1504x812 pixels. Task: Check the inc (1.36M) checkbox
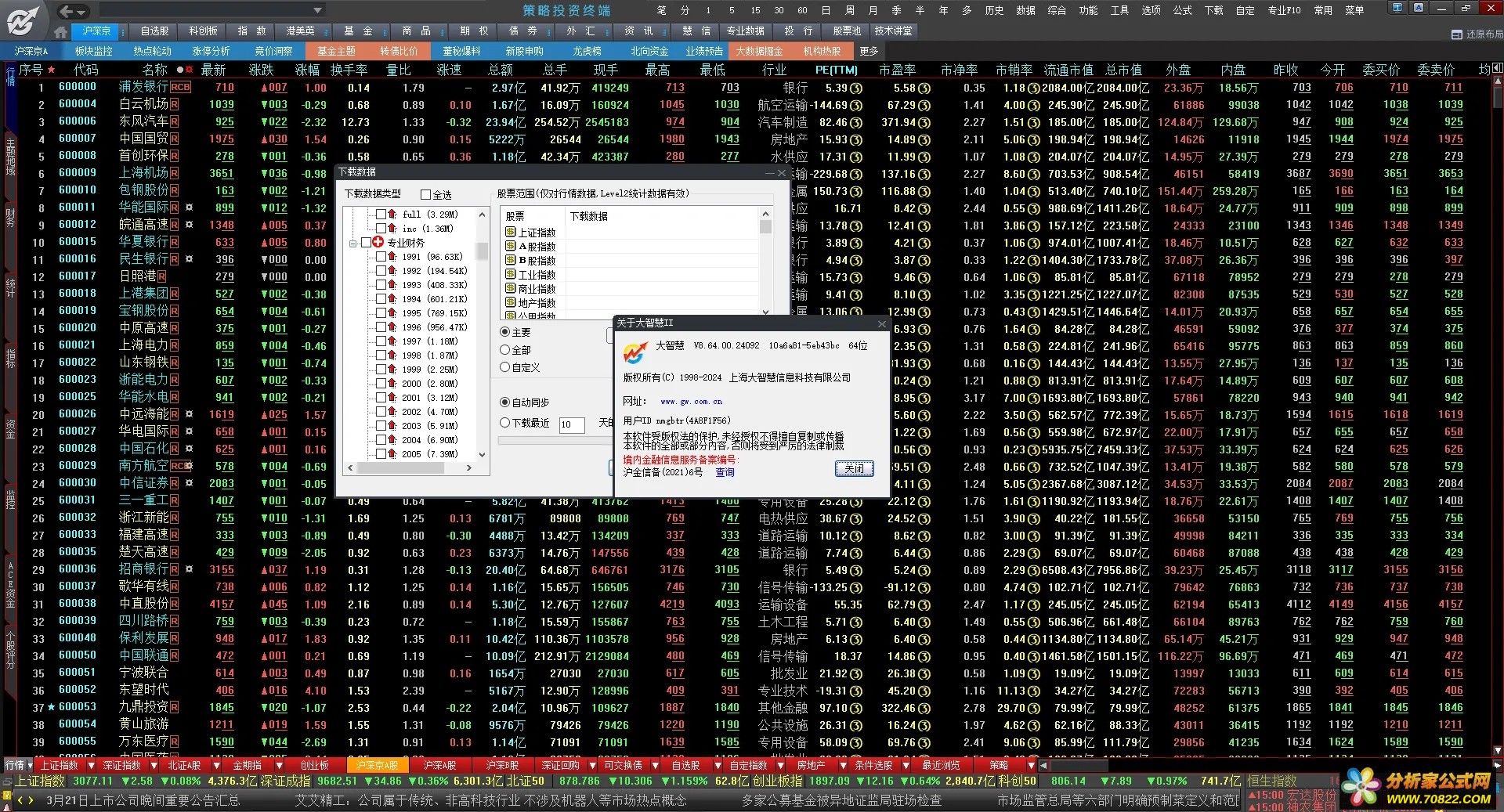381,229
